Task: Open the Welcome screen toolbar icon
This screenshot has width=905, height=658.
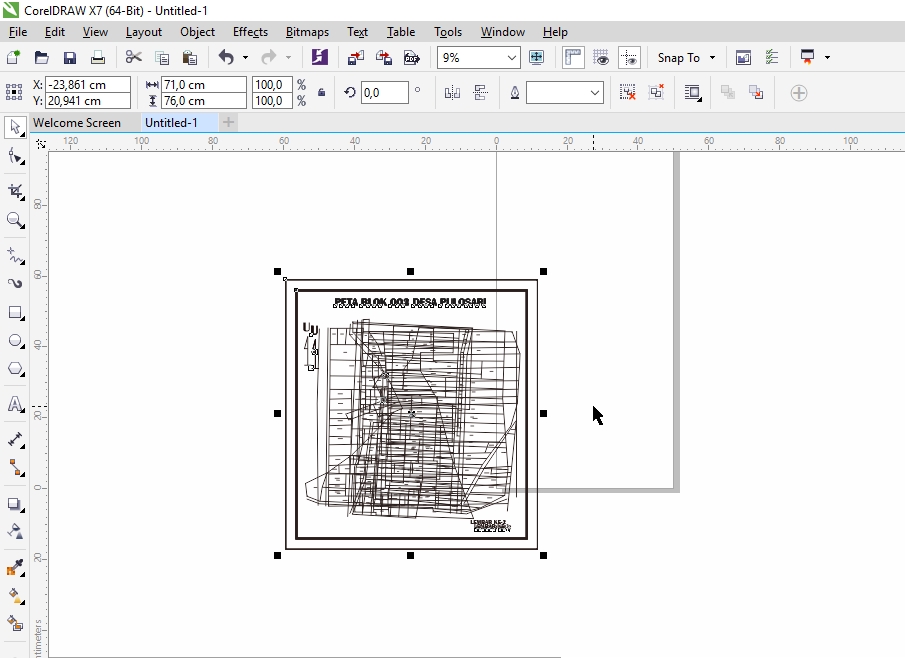Action: pyautogui.click(x=743, y=57)
